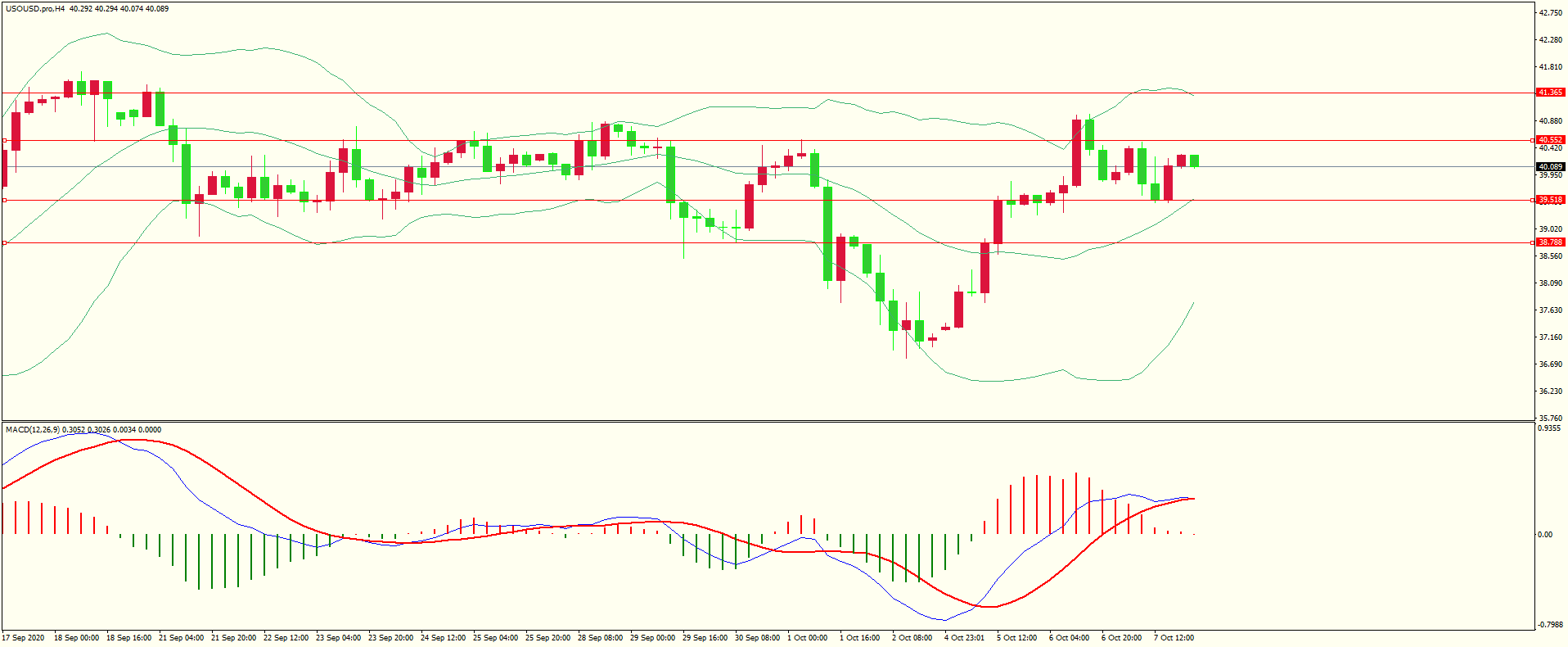
Task: Click the 2 Oct 08:00 time label
Action: point(912,638)
